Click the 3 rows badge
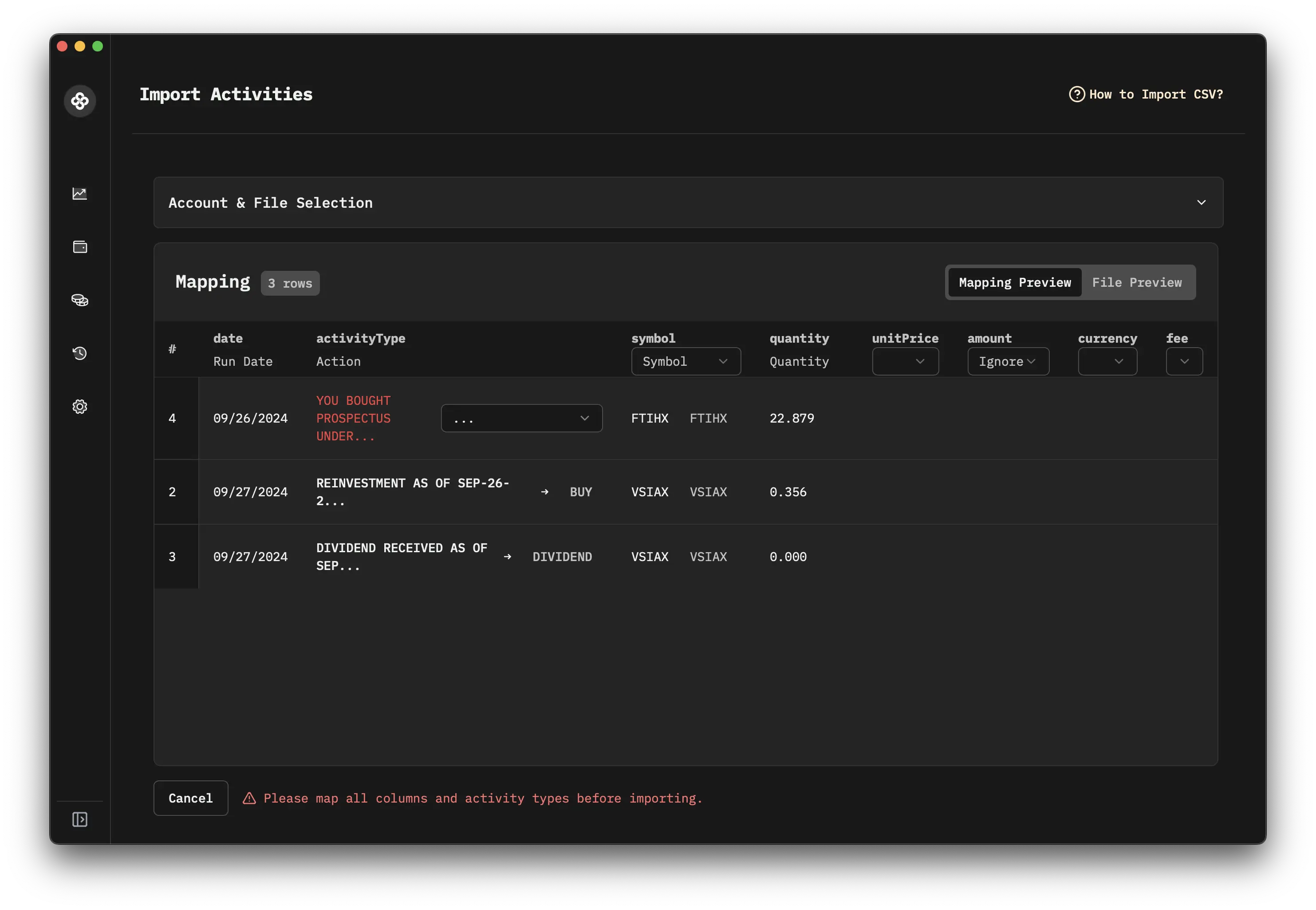 (290, 283)
